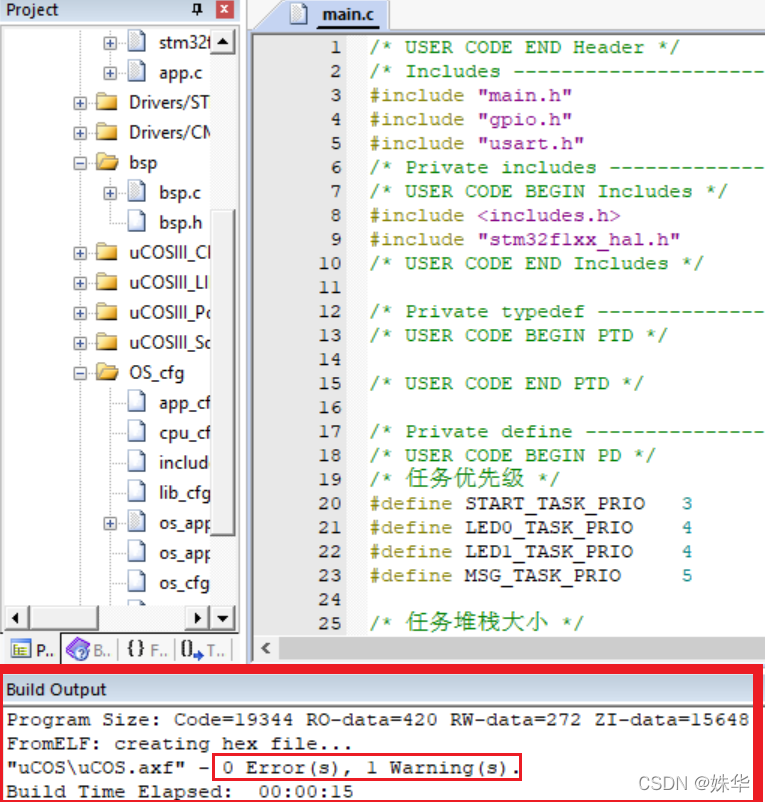The image size is (765, 802).
Task: Expand the first os_app file node
Action: pyautogui.click(x=109, y=523)
